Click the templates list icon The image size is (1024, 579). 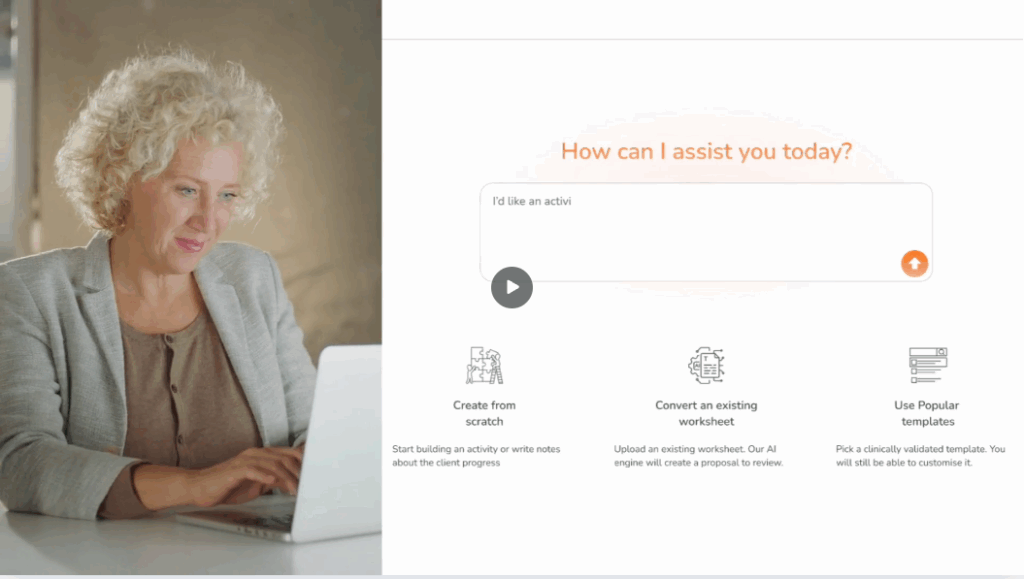pos(928,366)
